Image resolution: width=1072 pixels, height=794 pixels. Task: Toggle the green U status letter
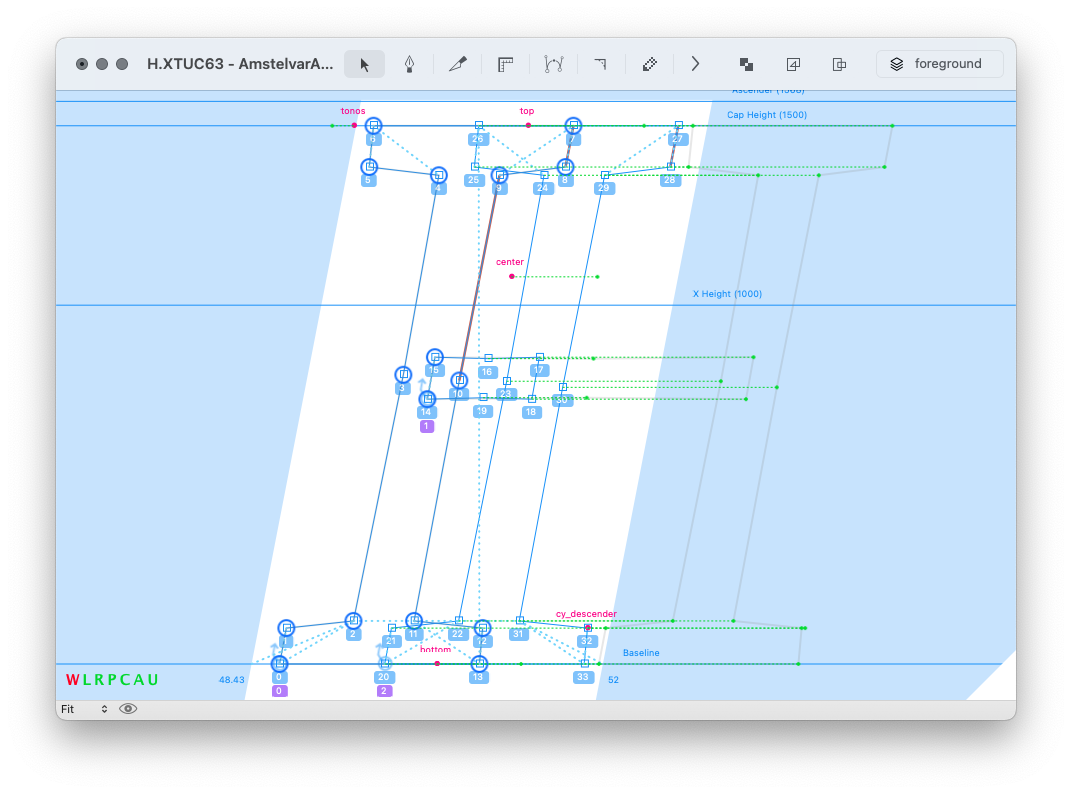153,680
